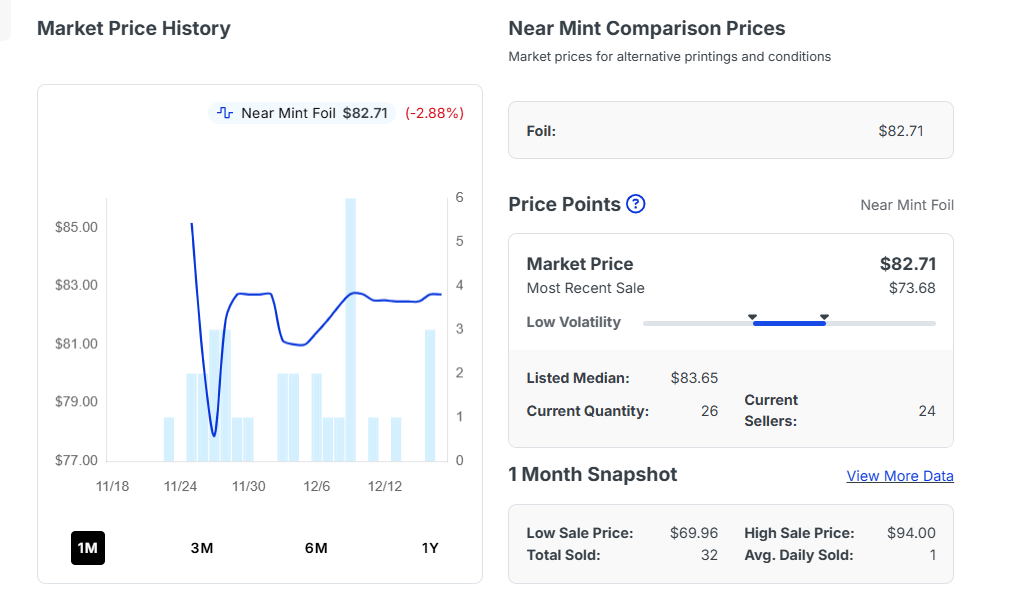Click the red -2.88% price change

[x=434, y=113]
